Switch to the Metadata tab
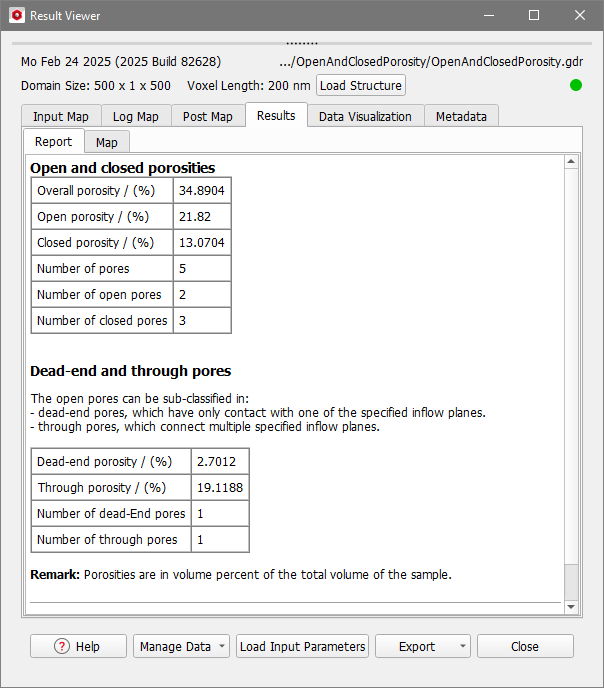Viewport: 604px width, 688px height. pyautogui.click(x=461, y=116)
